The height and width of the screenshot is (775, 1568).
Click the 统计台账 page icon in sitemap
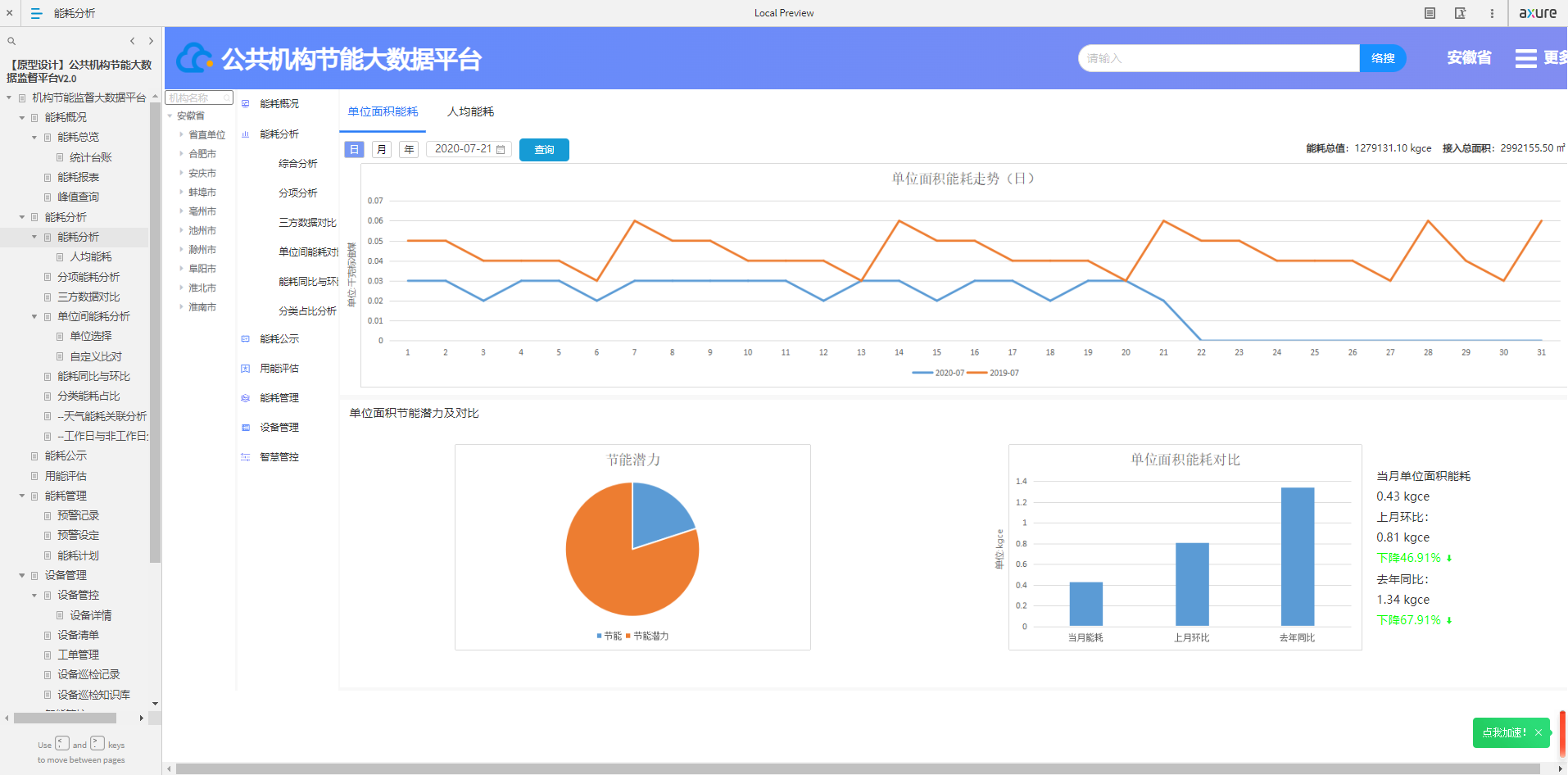pyautogui.click(x=60, y=157)
